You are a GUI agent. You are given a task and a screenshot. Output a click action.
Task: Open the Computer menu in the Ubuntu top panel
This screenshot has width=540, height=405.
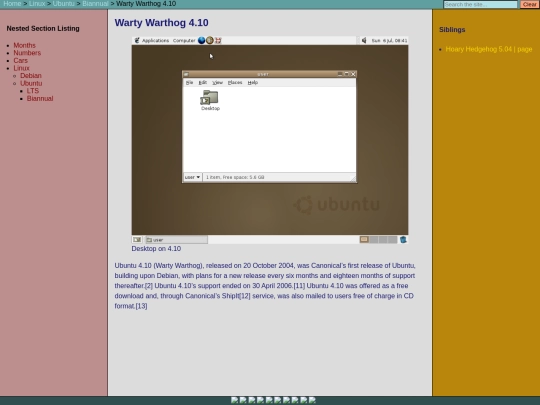click(184, 41)
